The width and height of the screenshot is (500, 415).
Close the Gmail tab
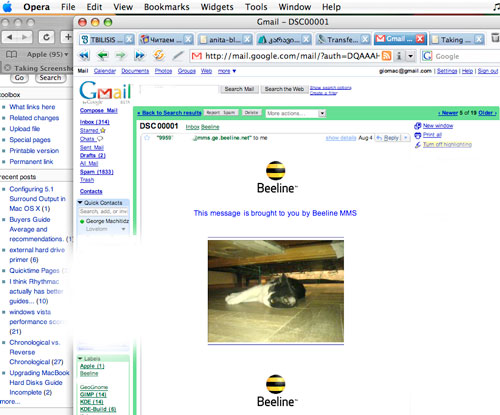(420, 39)
